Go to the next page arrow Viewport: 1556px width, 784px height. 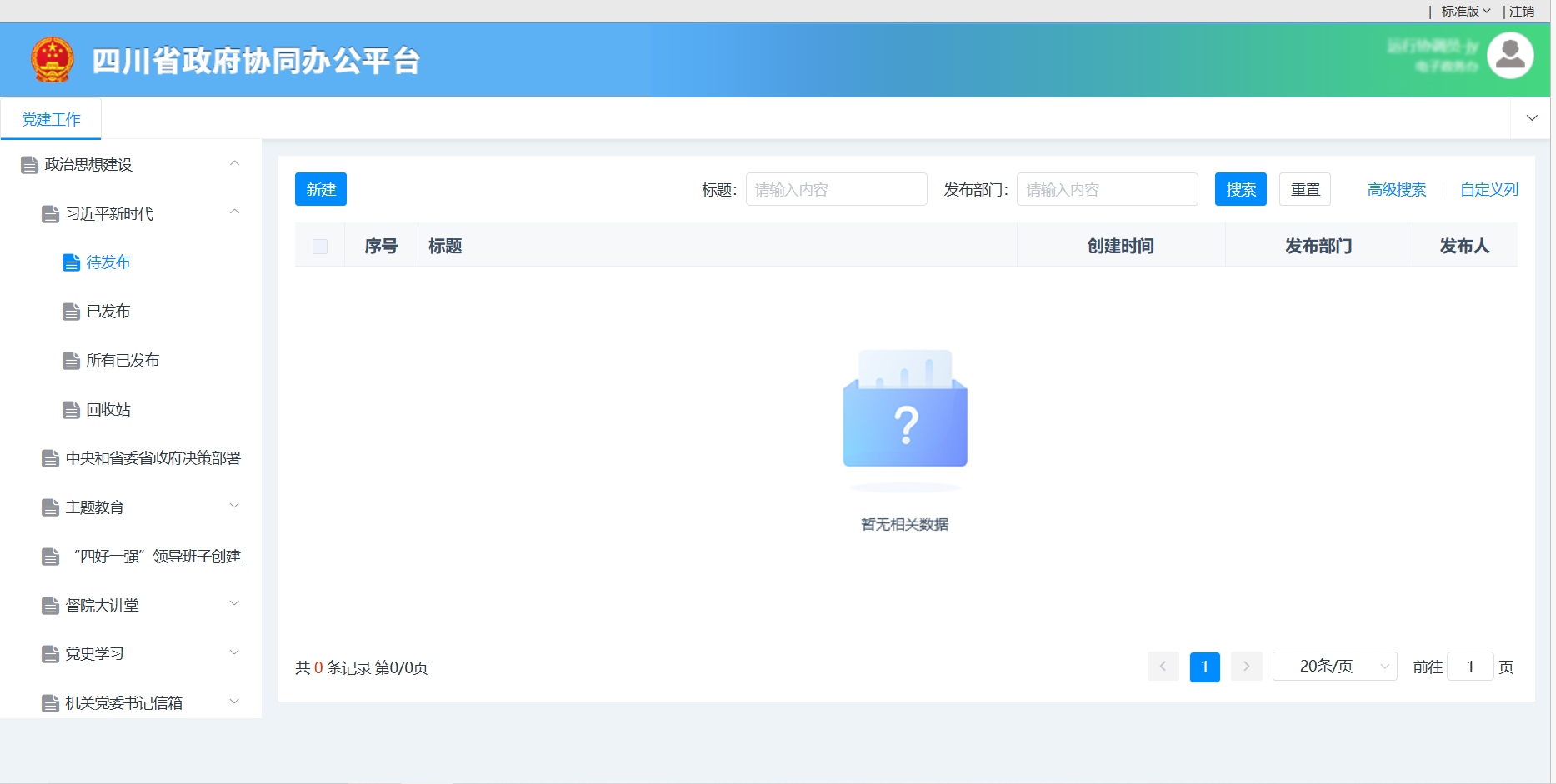tap(1246, 667)
